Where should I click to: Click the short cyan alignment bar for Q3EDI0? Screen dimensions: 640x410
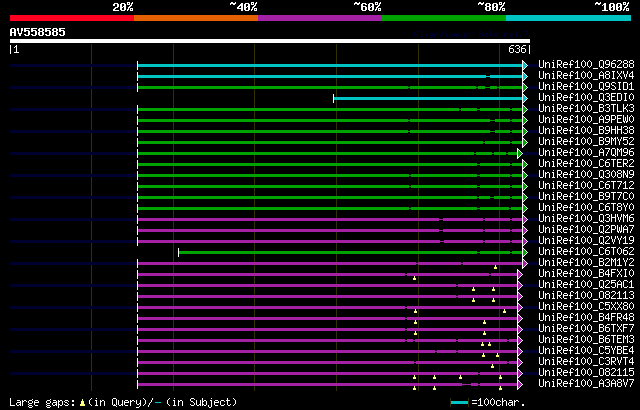pyautogui.click(x=428, y=98)
